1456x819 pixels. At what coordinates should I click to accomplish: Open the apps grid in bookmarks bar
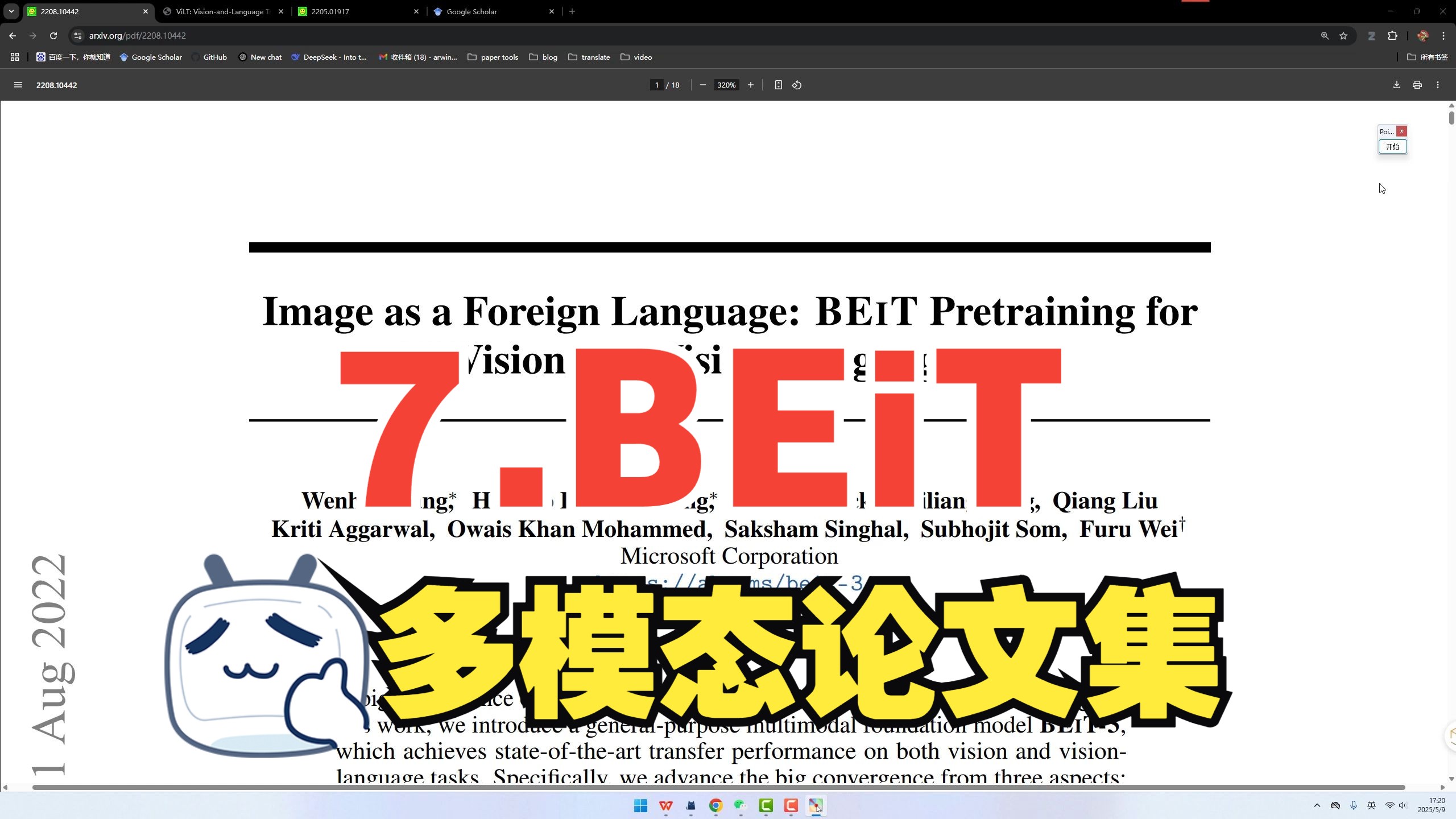coord(15,57)
